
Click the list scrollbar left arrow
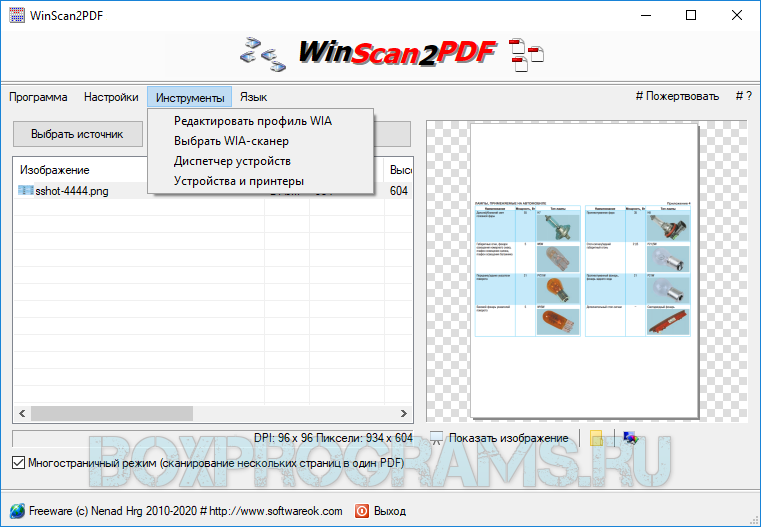pyautogui.click(x=22, y=413)
